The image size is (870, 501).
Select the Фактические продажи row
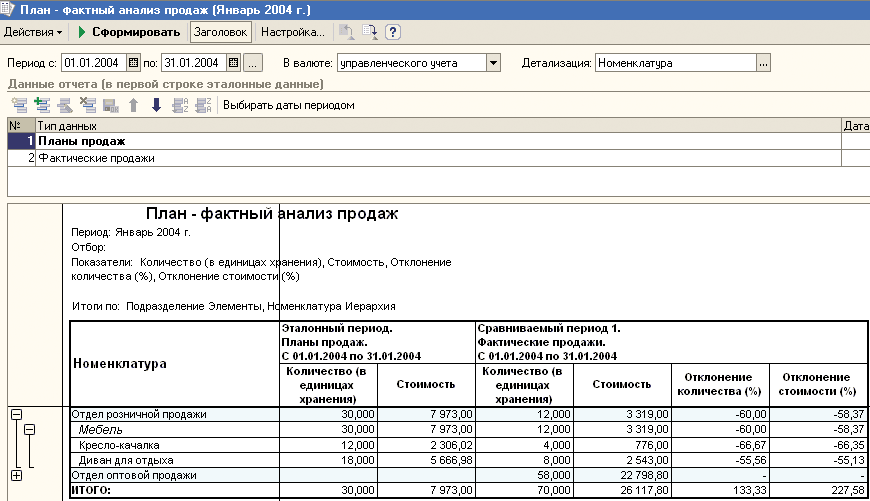[x=96, y=158]
